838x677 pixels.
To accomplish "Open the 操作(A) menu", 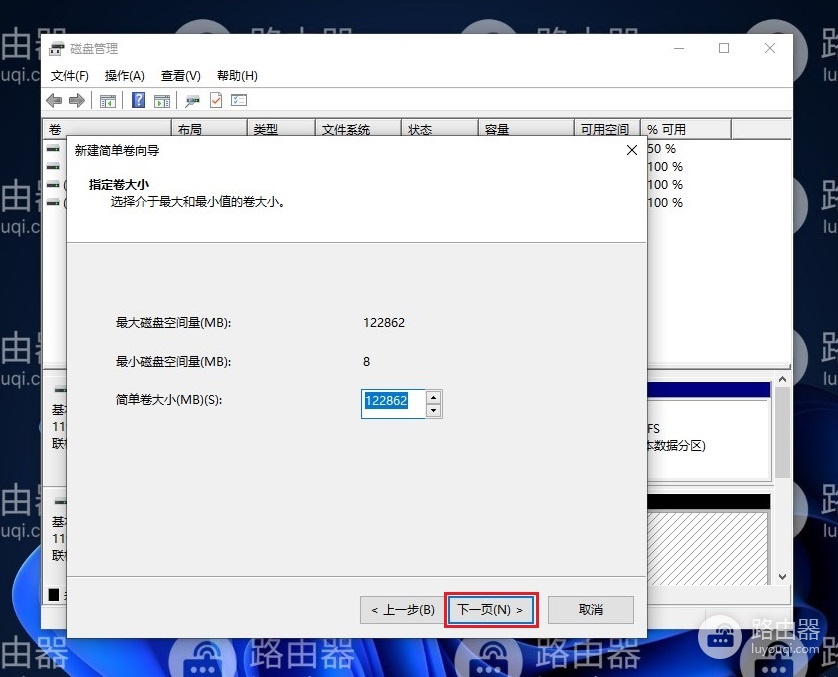I will (x=125, y=76).
